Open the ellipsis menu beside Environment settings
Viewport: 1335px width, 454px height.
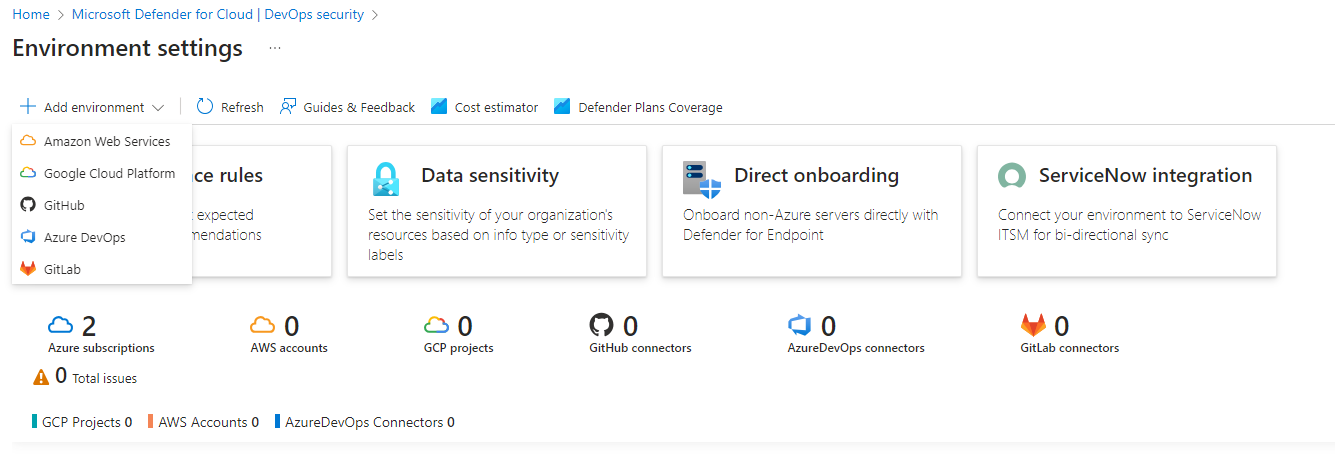click(x=274, y=48)
